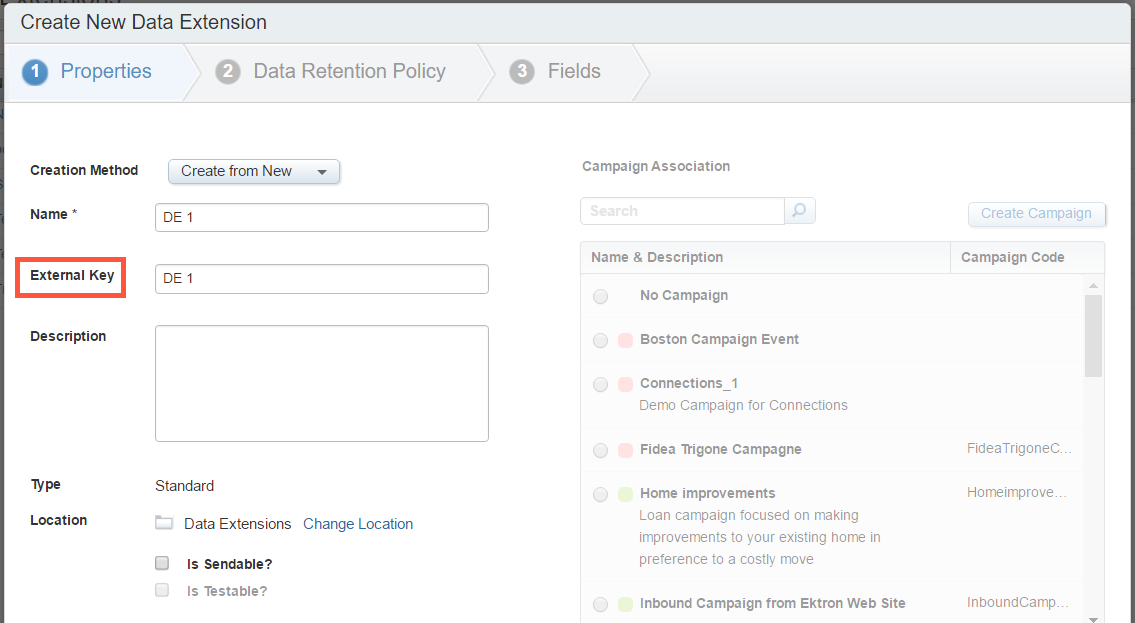
Task: Click the pink badge beside Connections_1
Action: (626, 384)
